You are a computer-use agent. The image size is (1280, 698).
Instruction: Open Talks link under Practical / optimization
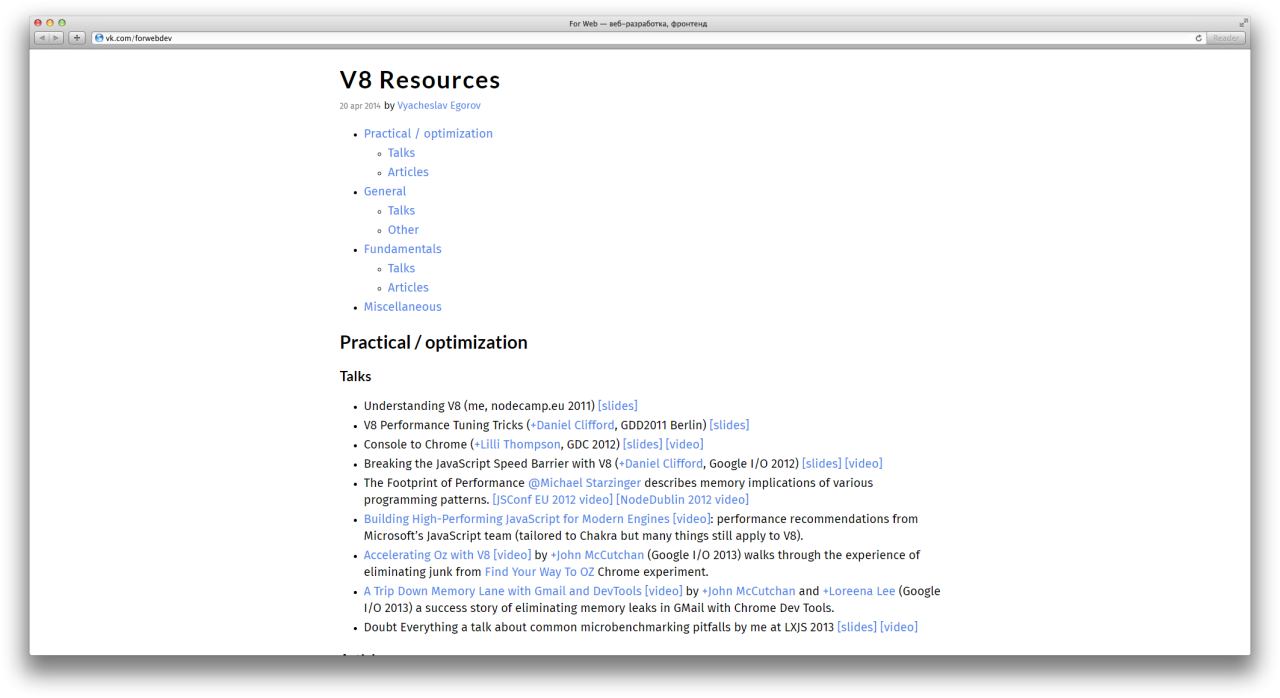click(x=401, y=153)
